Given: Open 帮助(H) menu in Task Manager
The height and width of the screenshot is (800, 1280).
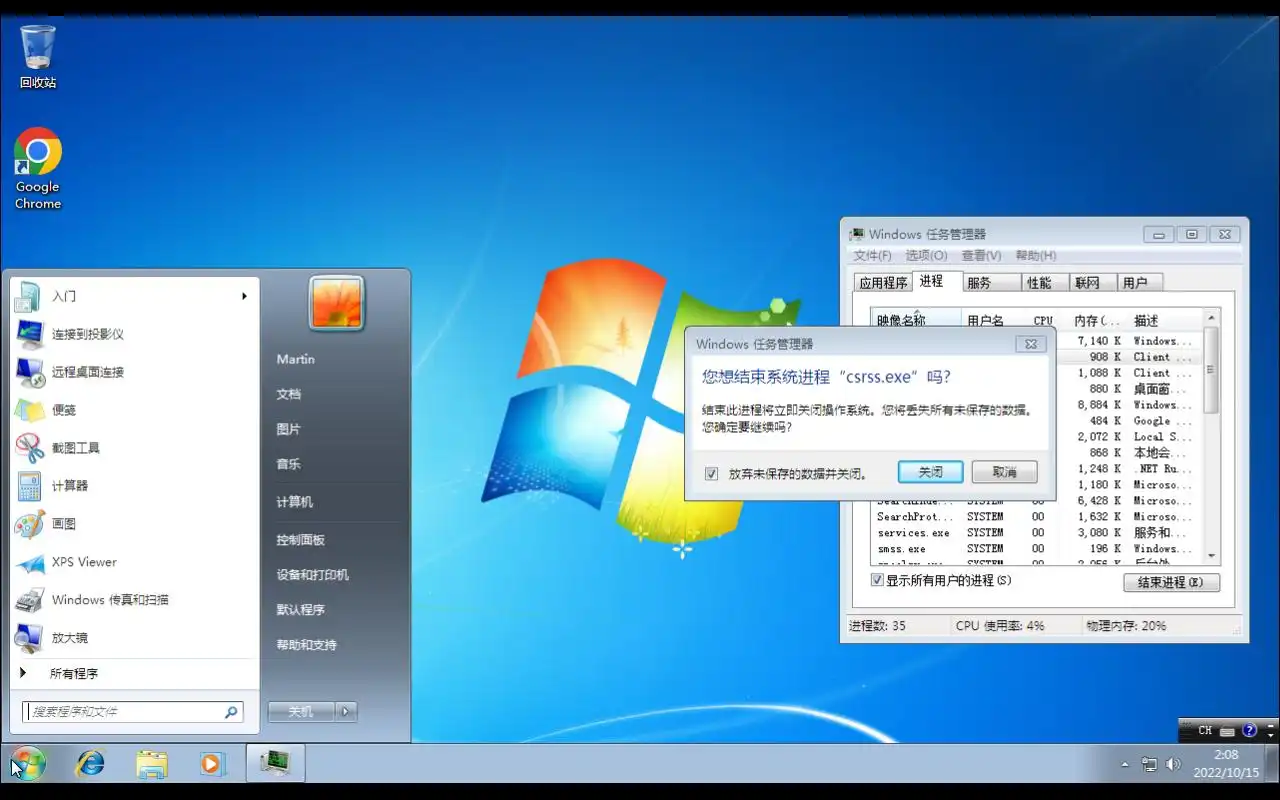Looking at the screenshot, I should coord(1035,256).
